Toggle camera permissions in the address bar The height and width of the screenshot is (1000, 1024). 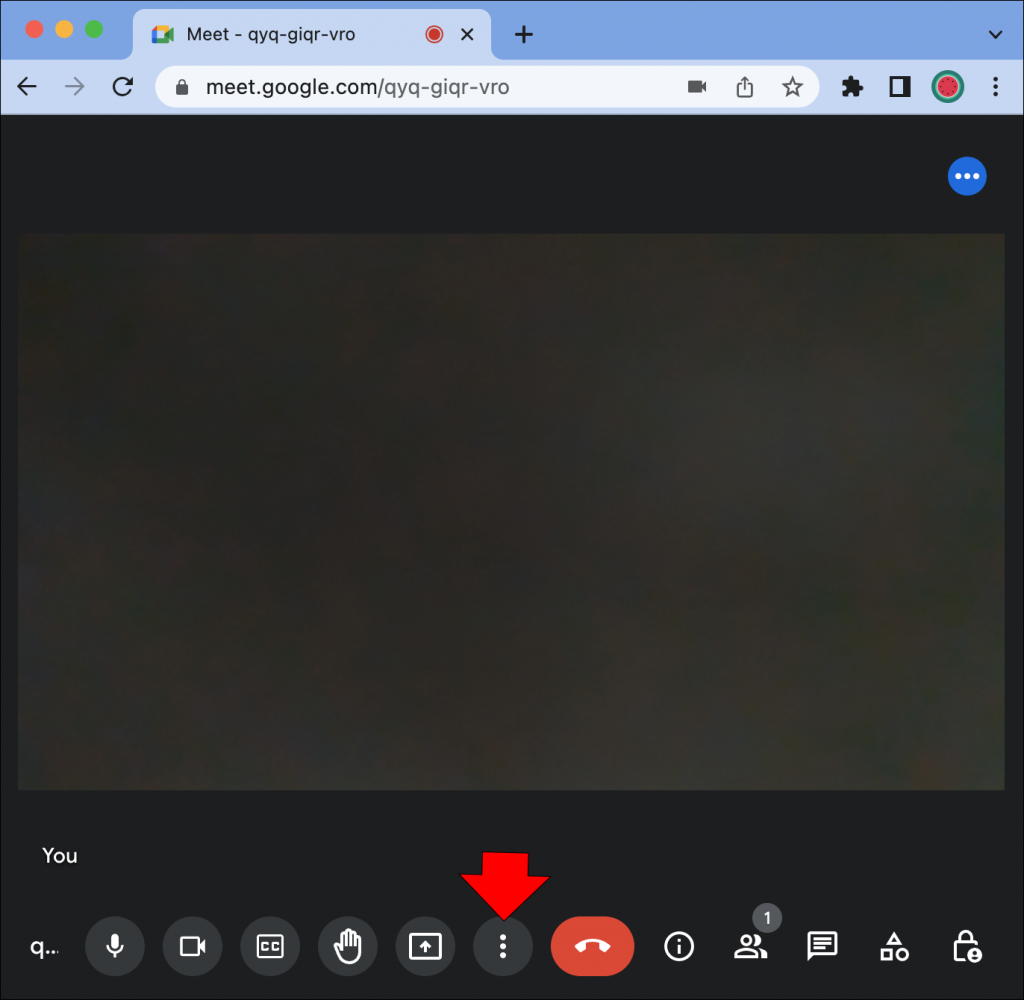point(696,87)
